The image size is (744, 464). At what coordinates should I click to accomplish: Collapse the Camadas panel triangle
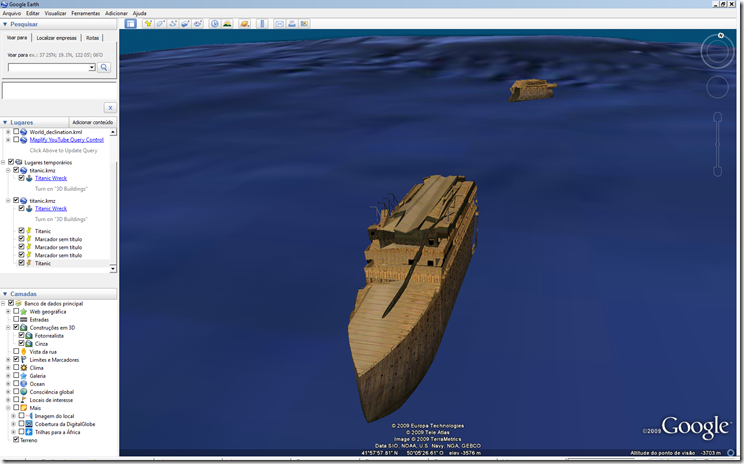point(5,294)
